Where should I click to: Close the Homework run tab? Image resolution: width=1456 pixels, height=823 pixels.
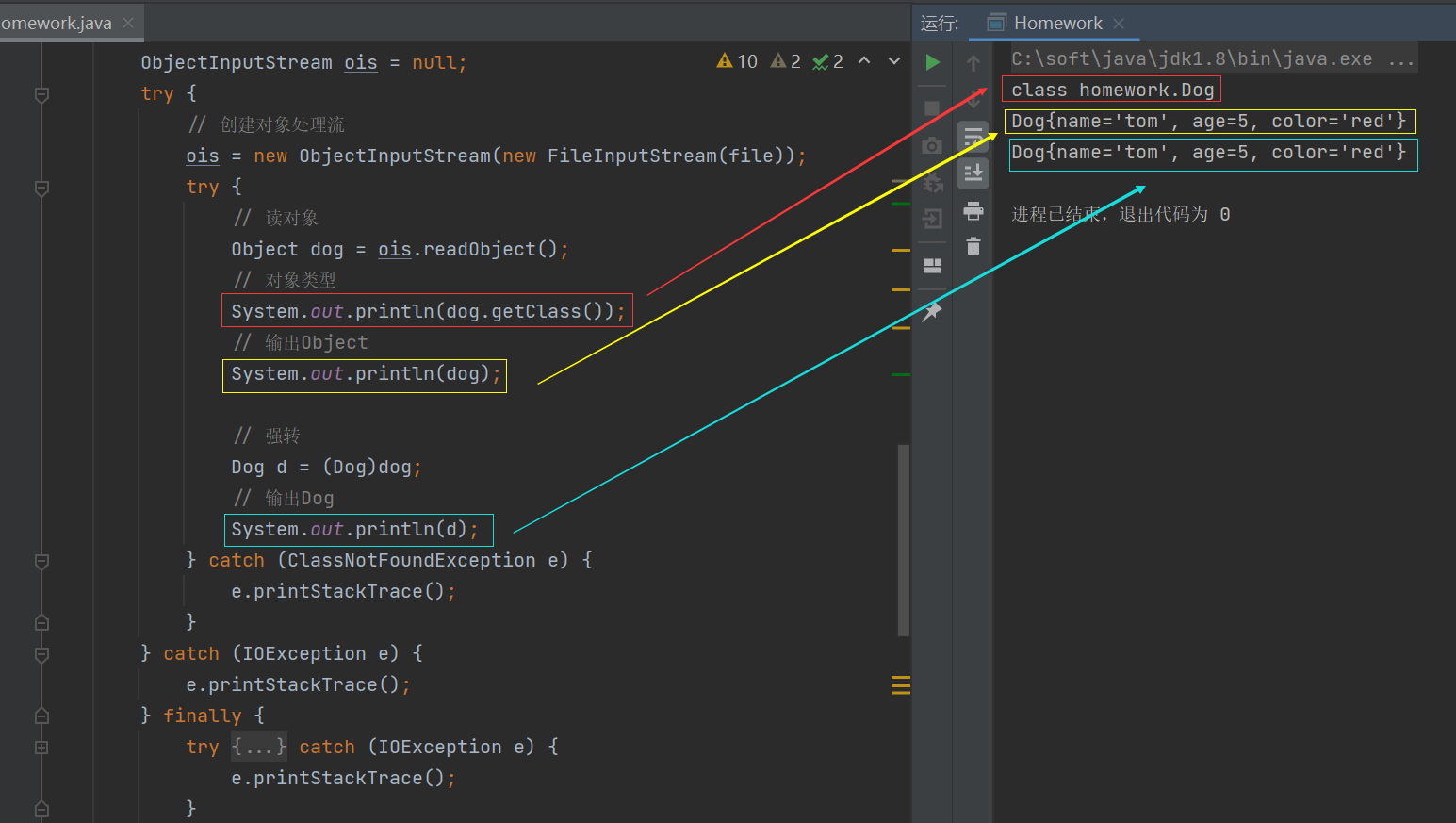(1119, 23)
